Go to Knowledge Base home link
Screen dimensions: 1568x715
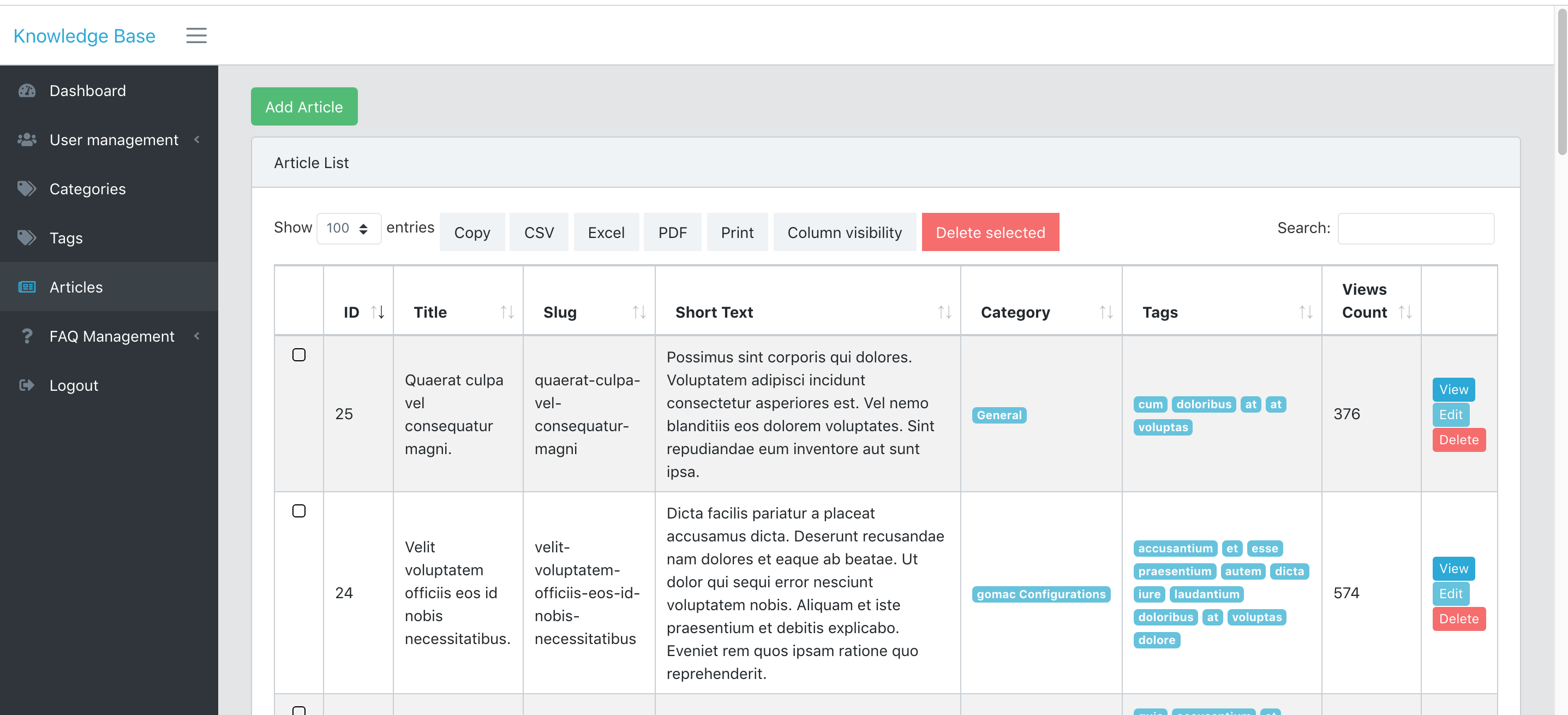pyautogui.click(x=84, y=35)
